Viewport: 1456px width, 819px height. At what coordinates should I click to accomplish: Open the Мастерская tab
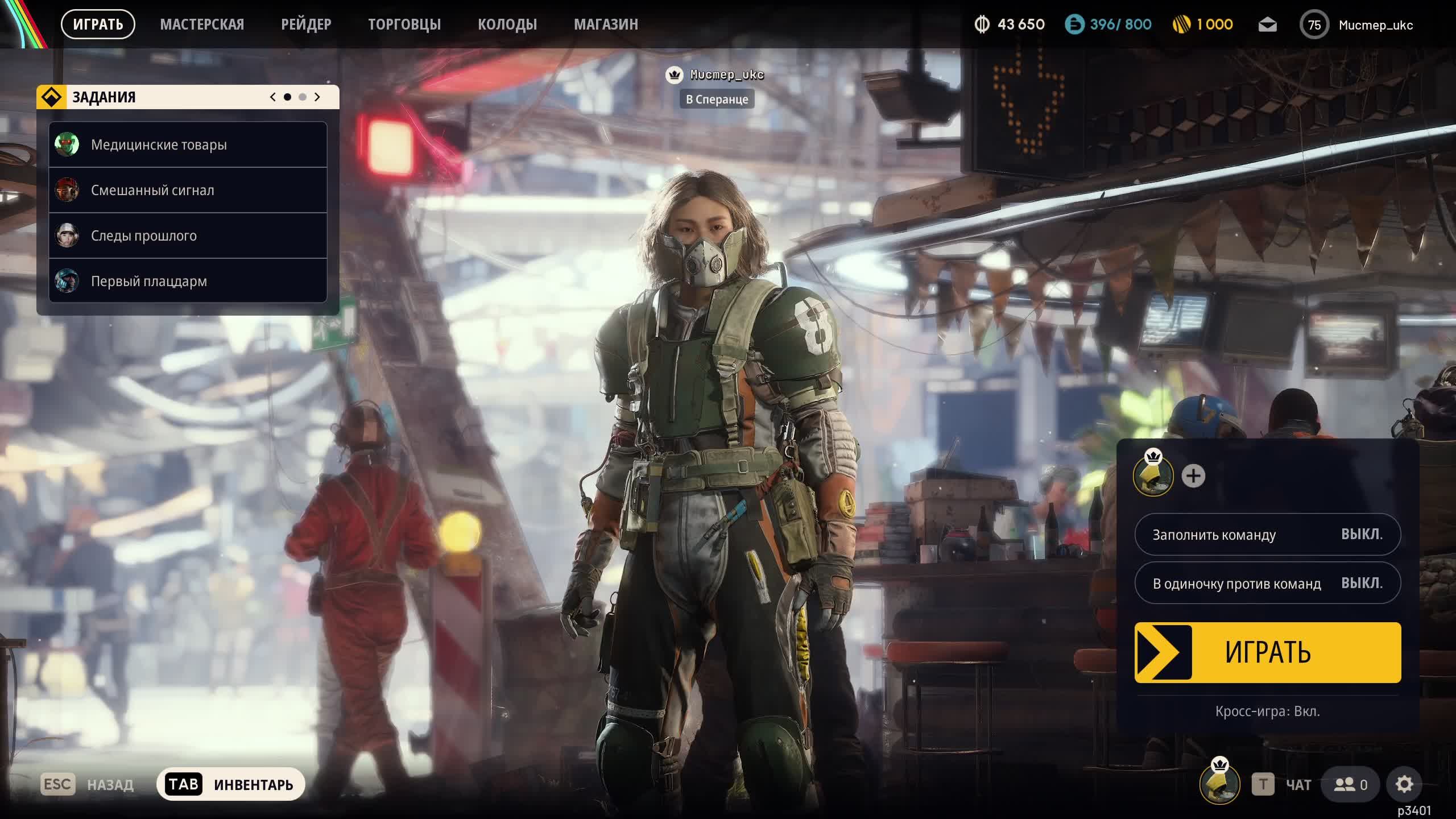(x=202, y=24)
